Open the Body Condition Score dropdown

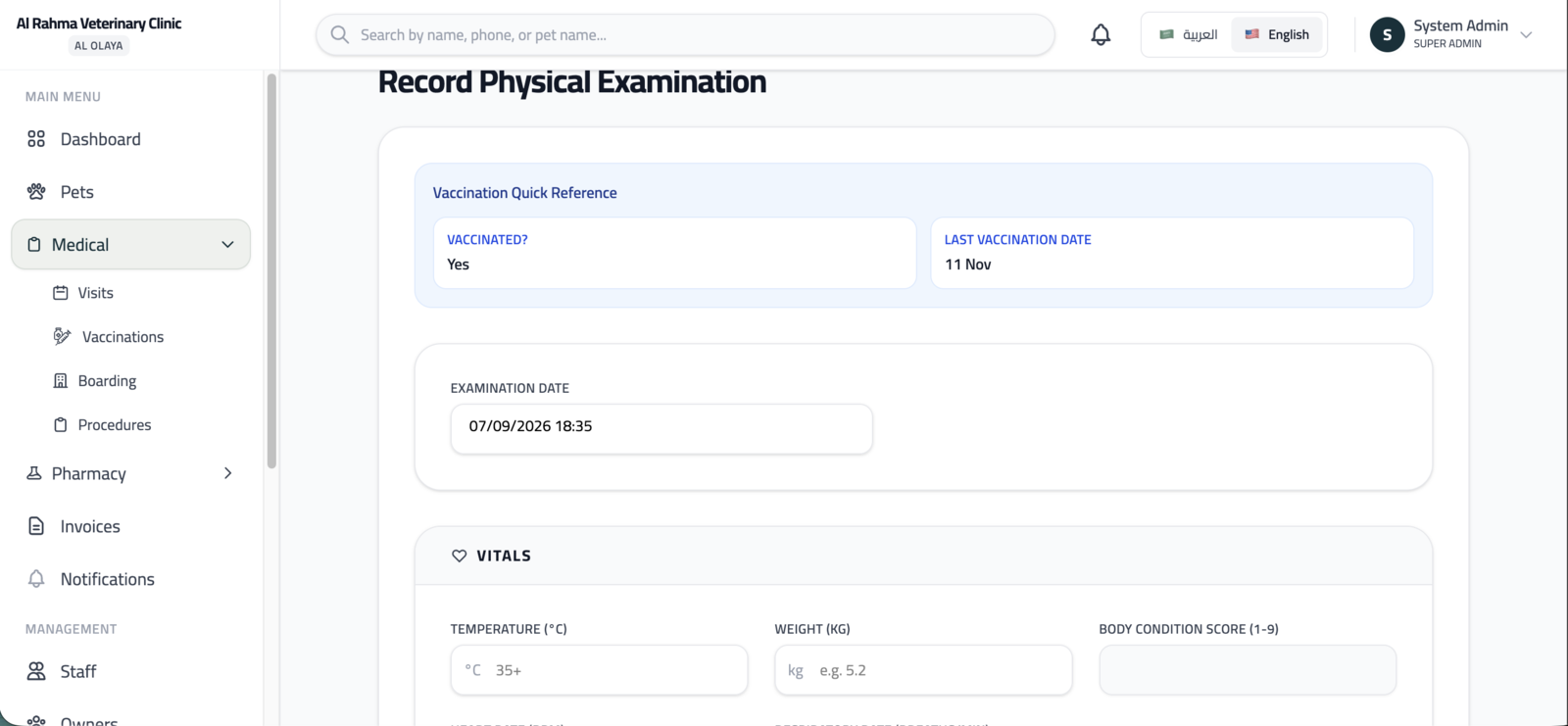pyautogui.click(x=1248, y=670)
